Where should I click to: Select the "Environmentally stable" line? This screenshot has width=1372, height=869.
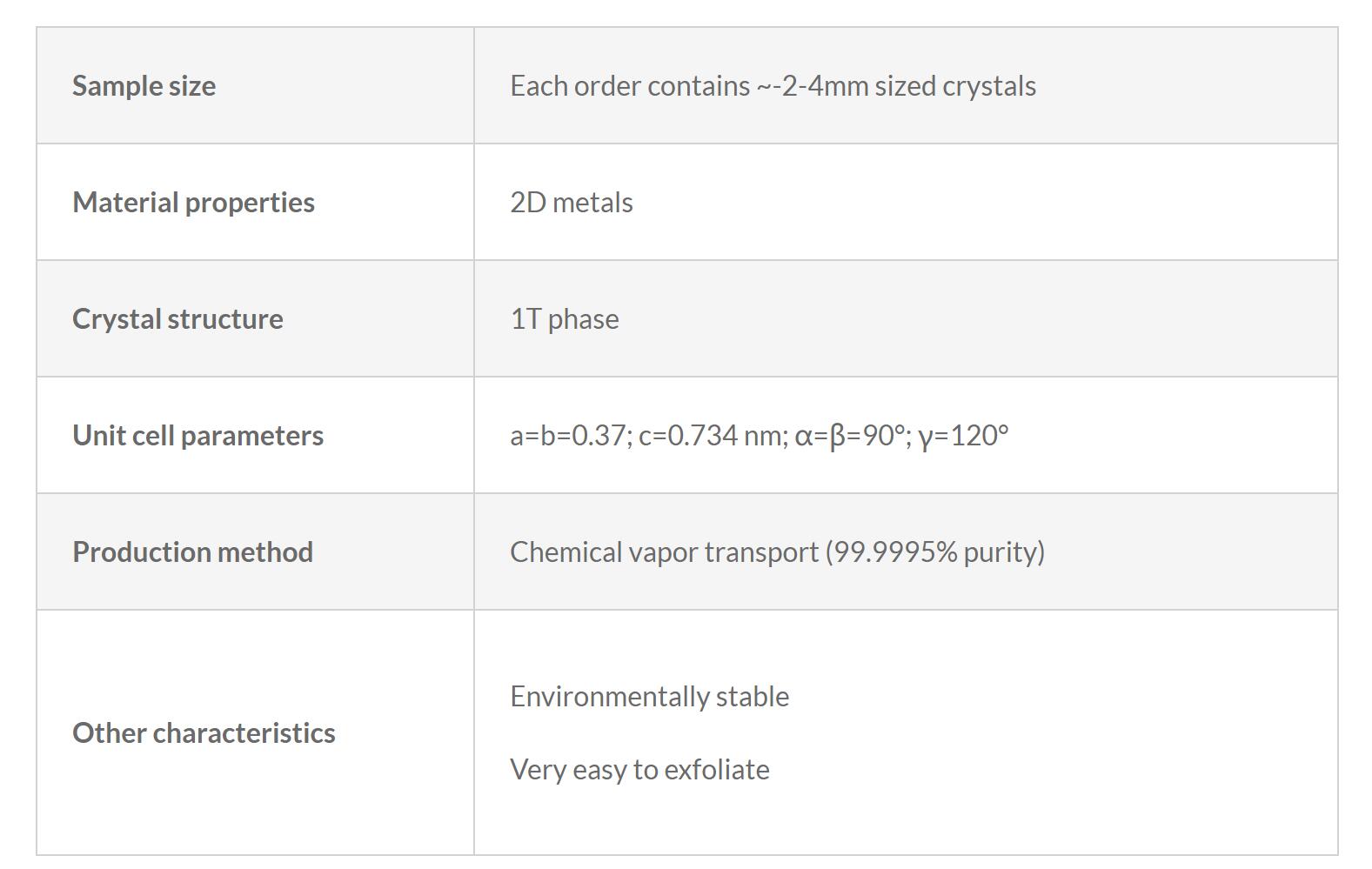point(649,697)
